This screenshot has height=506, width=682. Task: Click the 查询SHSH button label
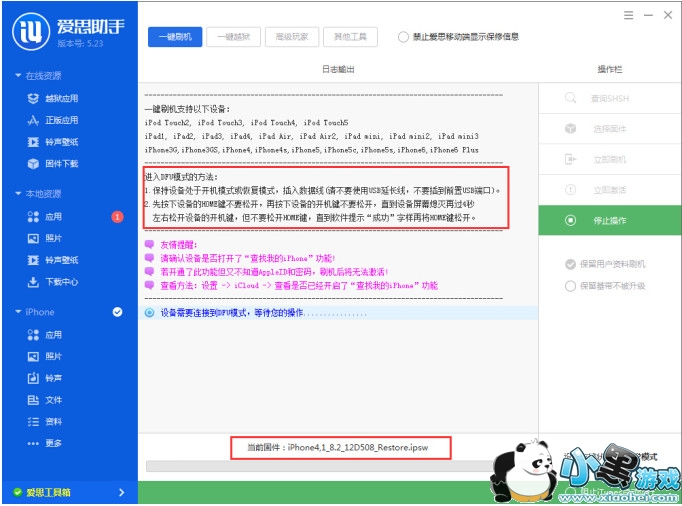pyautogui.click(x=610, y=99)
